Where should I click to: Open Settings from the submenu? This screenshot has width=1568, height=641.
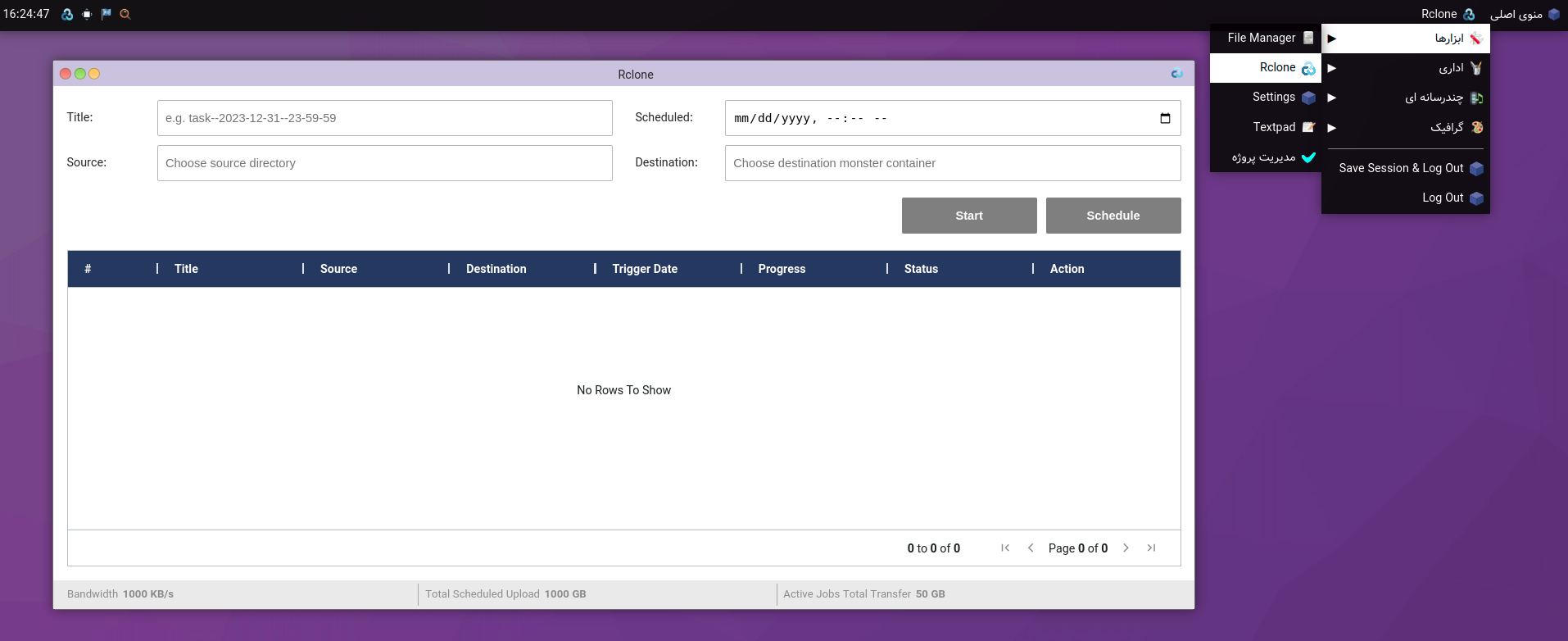coord(1266,97)
